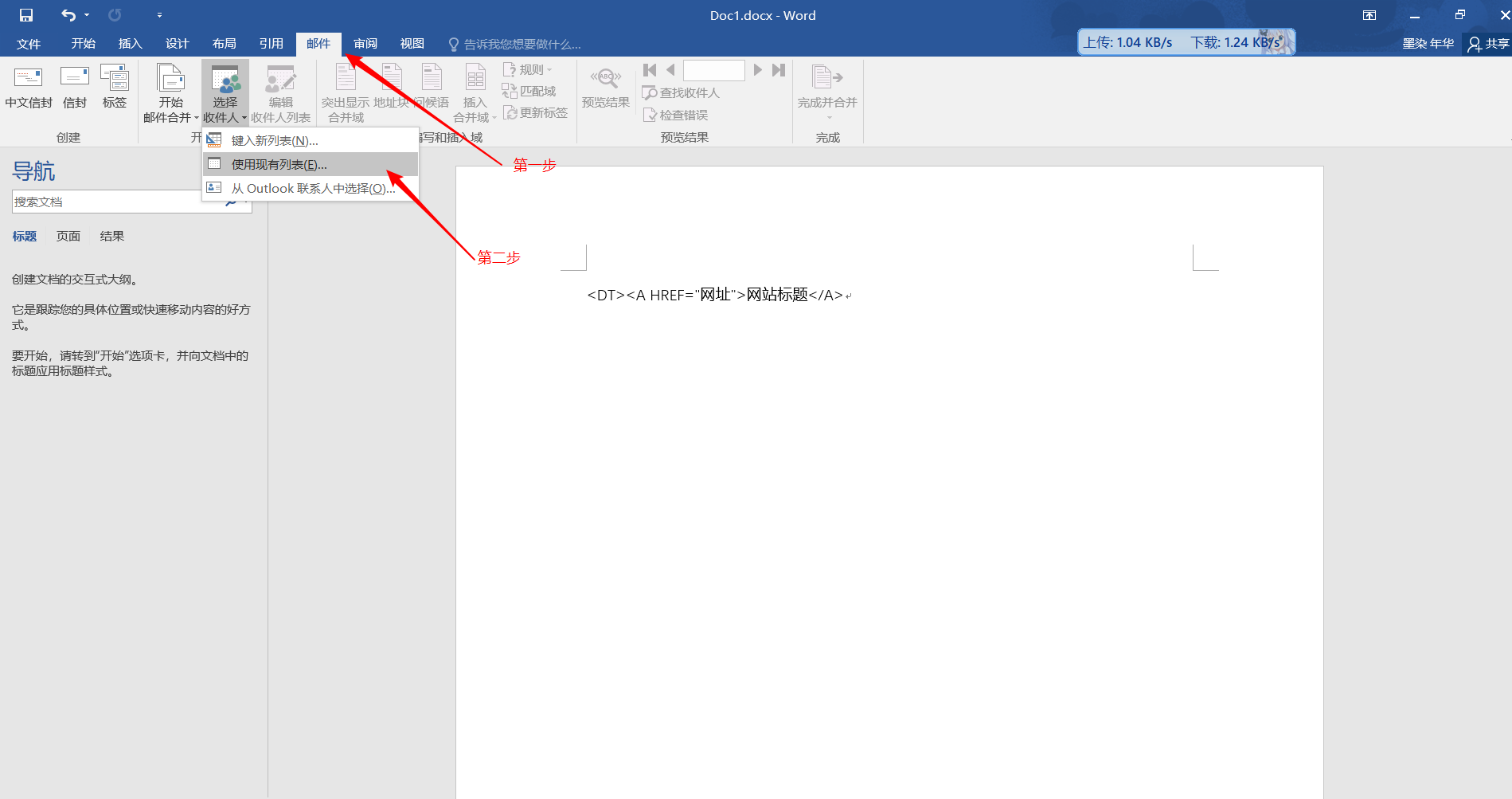This screenshot has height=799, width=1512.
Task: Click the 搜索文档 search field
Action: (x=116, y=202)
